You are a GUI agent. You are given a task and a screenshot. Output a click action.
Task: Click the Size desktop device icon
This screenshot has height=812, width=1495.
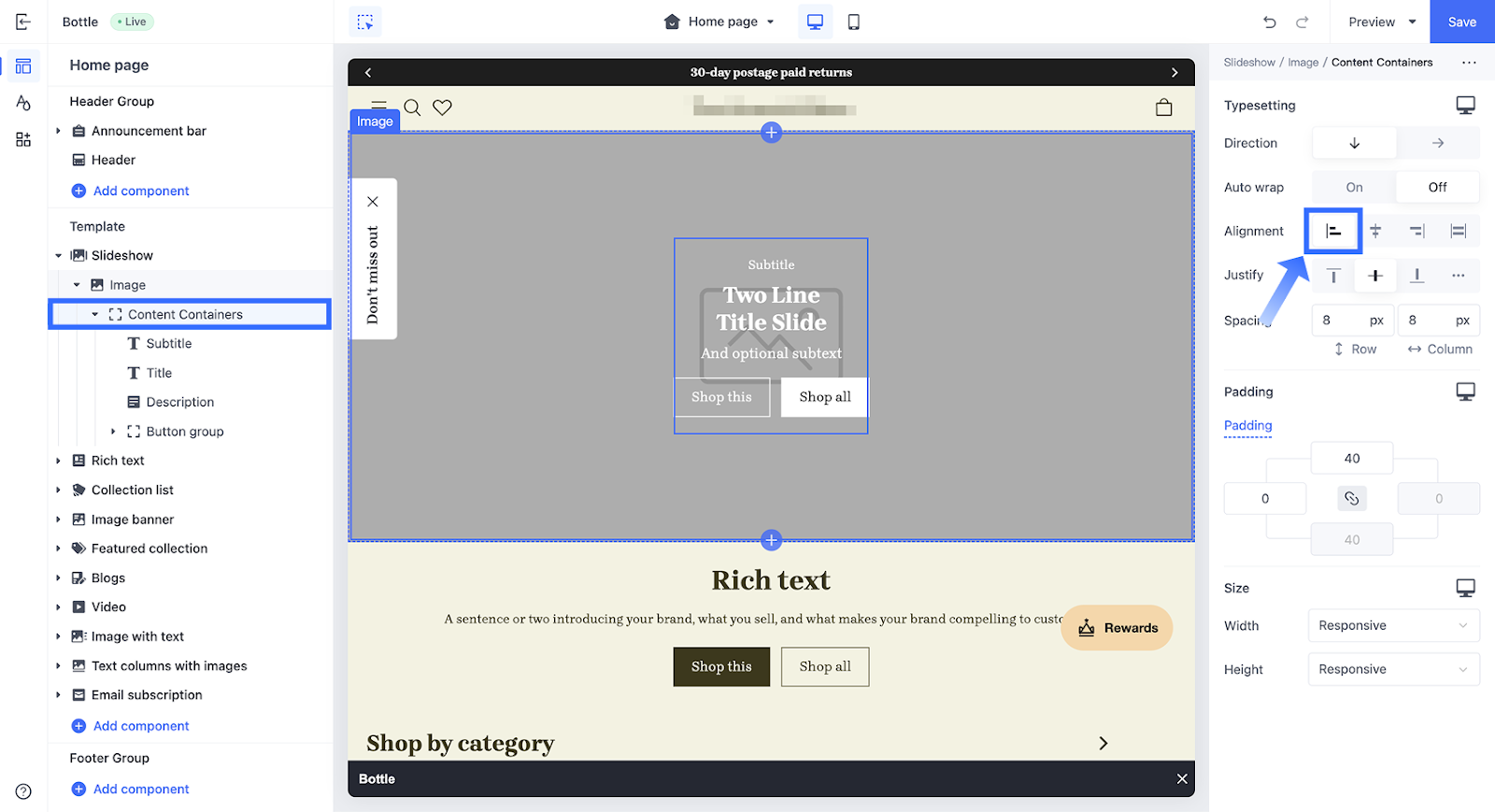(x=1465, y=588)
